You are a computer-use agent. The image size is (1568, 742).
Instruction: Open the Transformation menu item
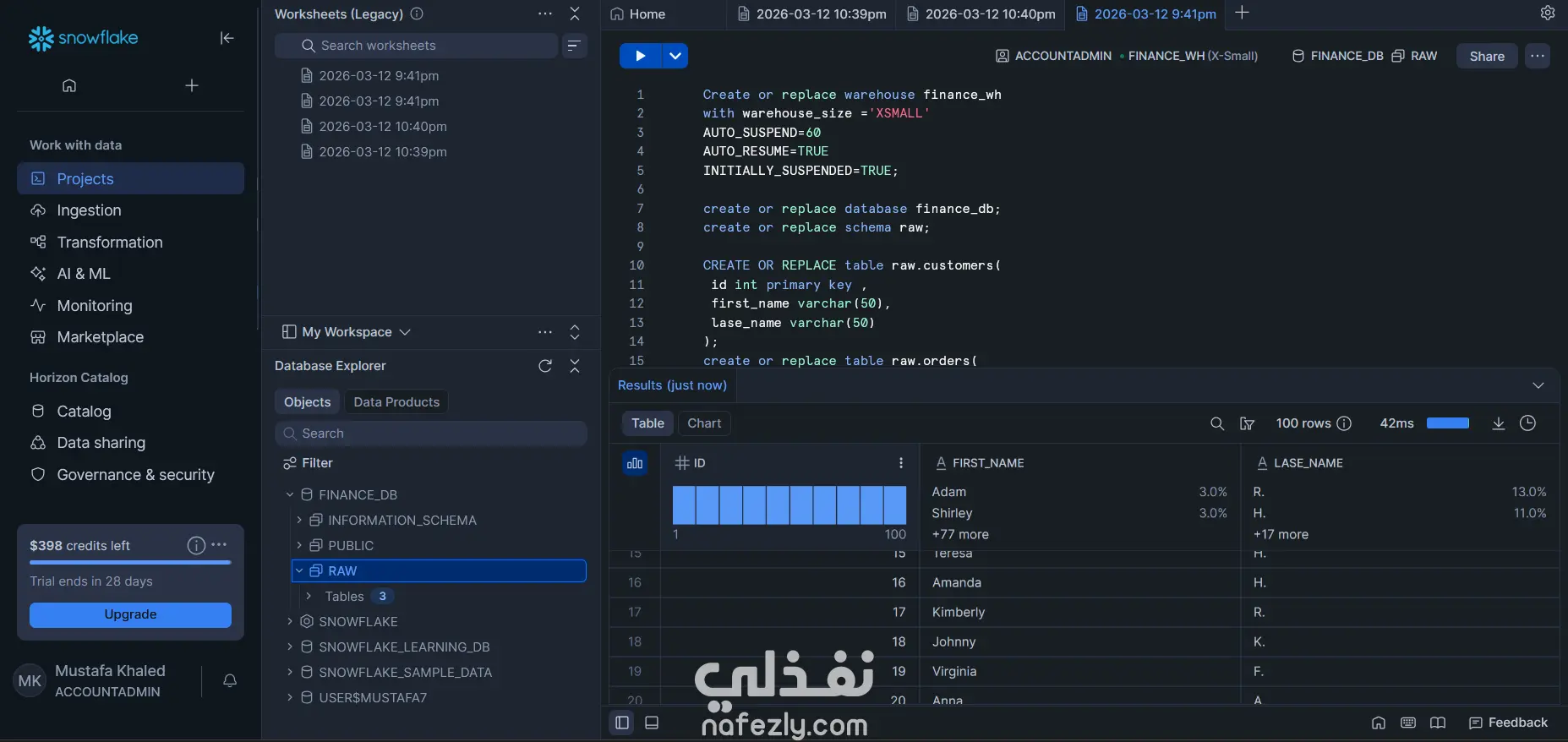(130, 243)
